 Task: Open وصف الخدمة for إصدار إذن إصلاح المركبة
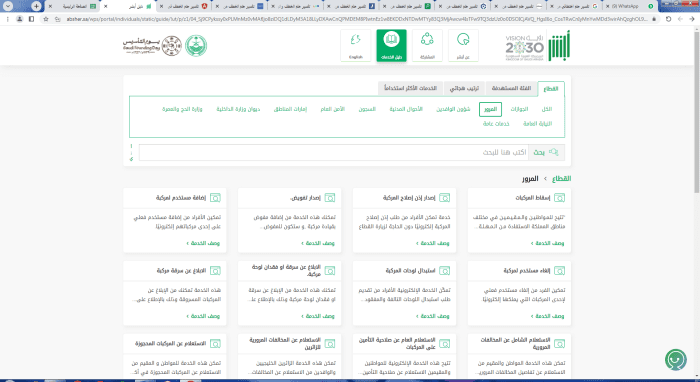coord(433,243)
